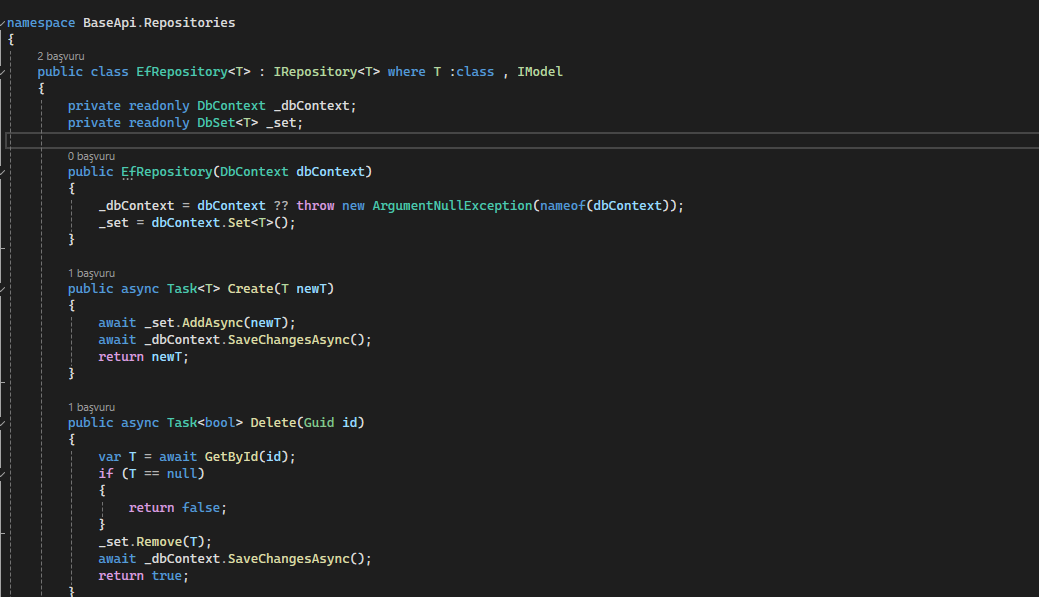Screen dimensions: 1039x597
Task: Open the '0 başvuru' references link
Action: (x=91, y=156)
